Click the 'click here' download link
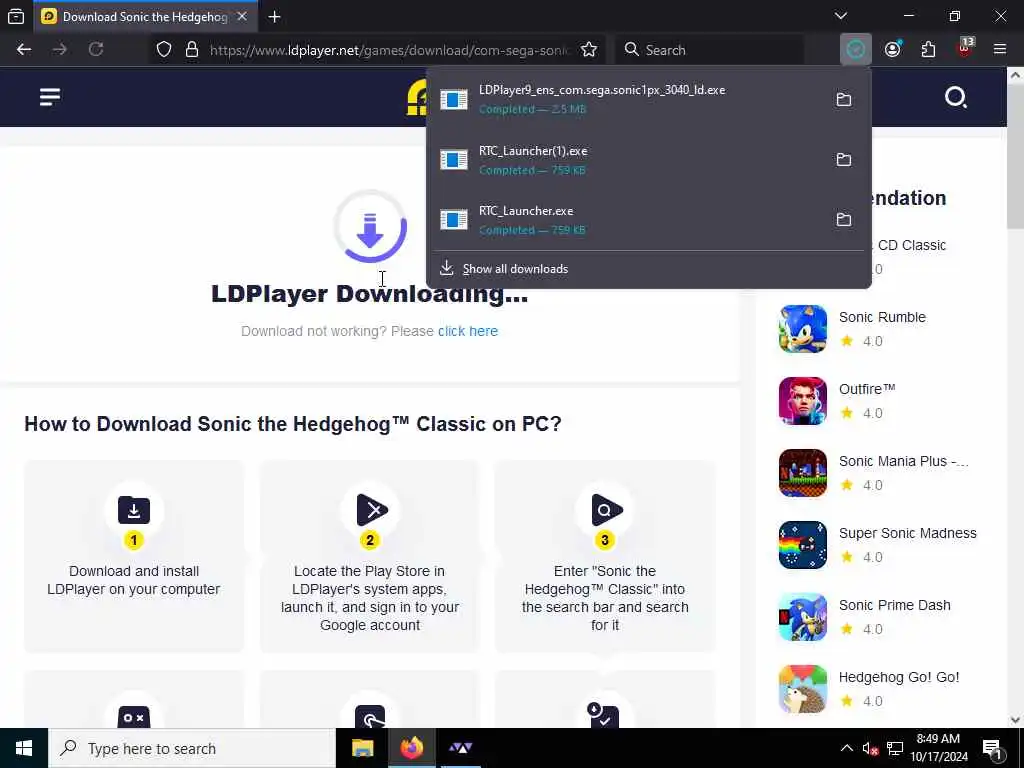Image resolution: width=1024 pixels, height=768 pixels. point(468,331)
